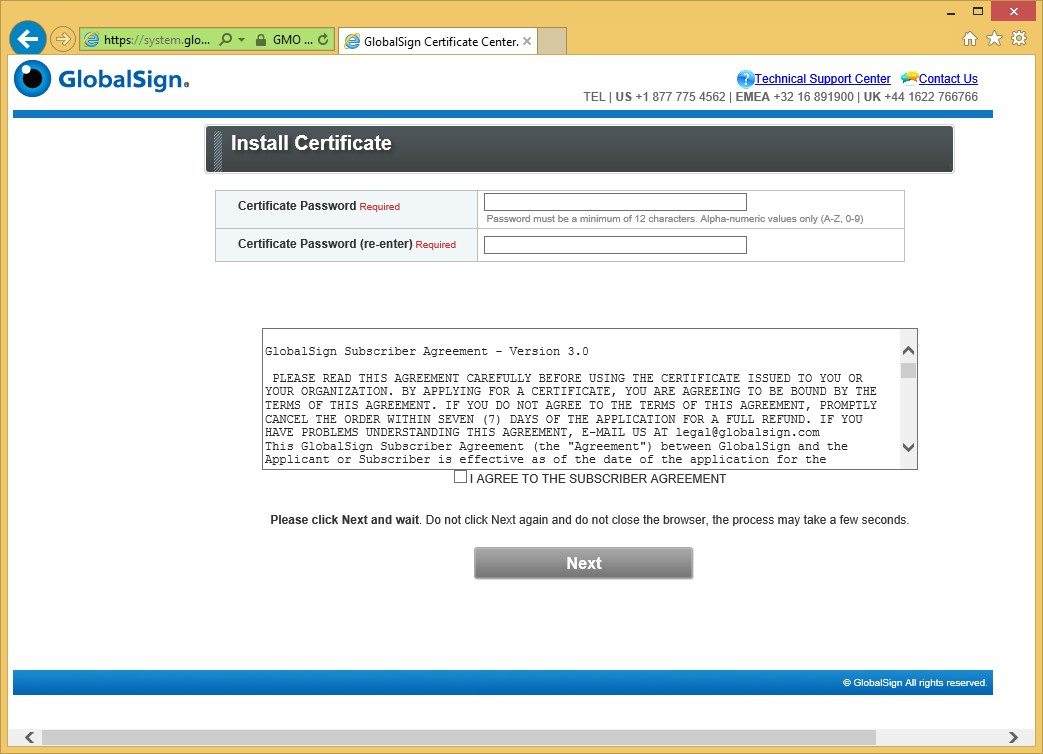Refresh the page with the reload icon

323,40
